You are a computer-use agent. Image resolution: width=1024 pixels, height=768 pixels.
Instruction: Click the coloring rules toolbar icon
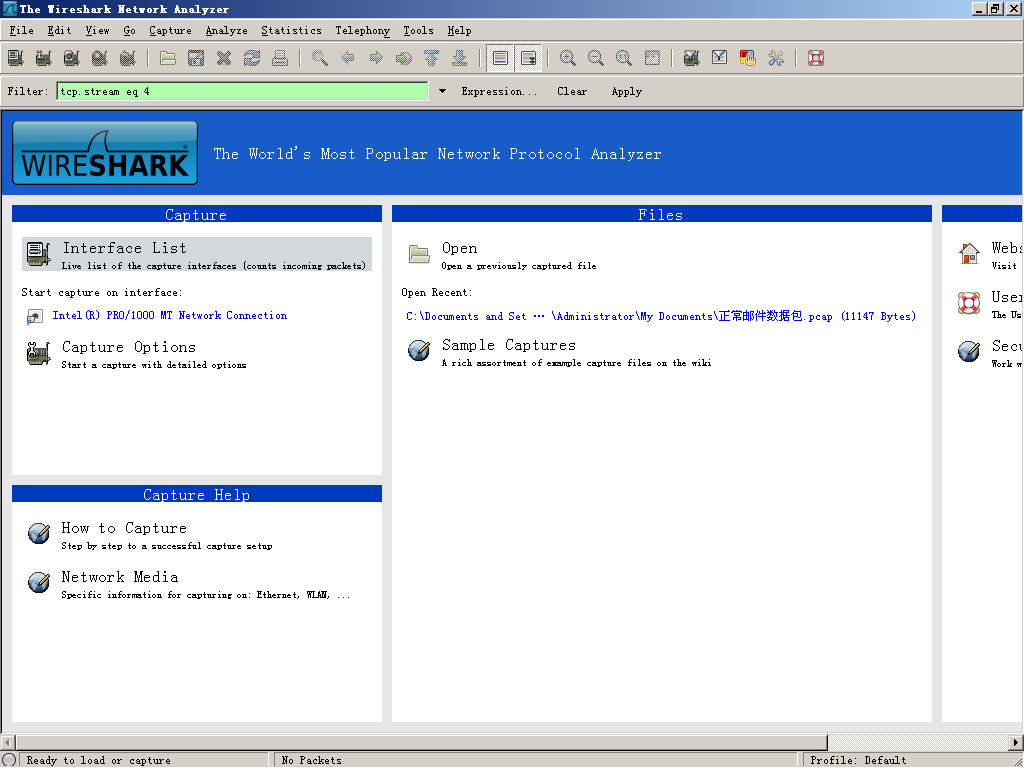[748, 58]
